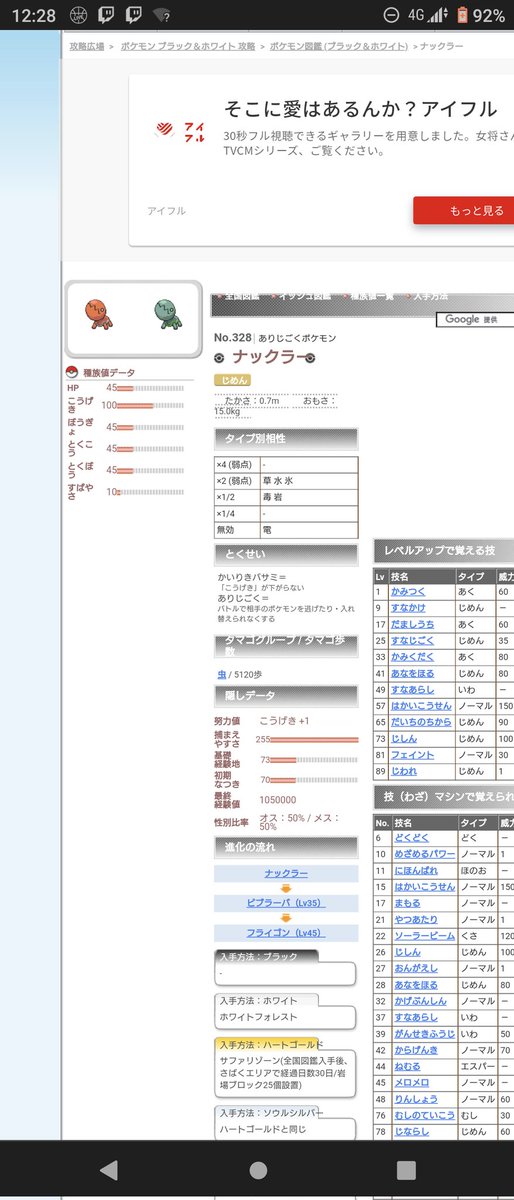Tap the Android back navigation button
The width and height of the screenshot is (514, 1200).
coord(108,1170)
